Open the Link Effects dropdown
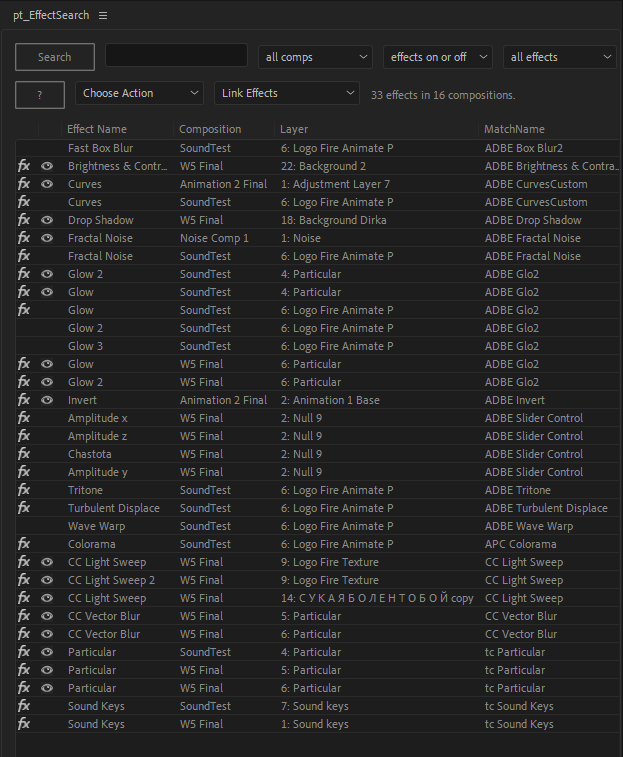This screenshot has height=757, width=623. pos(286,93)
